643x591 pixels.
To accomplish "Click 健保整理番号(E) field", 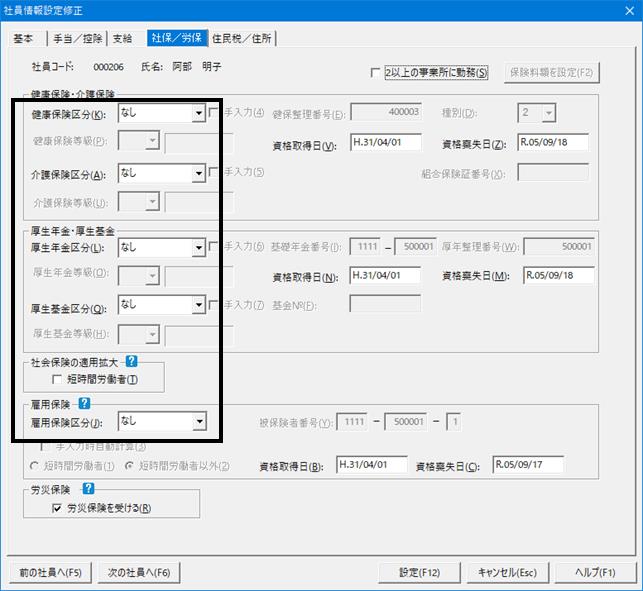I will (386, 112).
